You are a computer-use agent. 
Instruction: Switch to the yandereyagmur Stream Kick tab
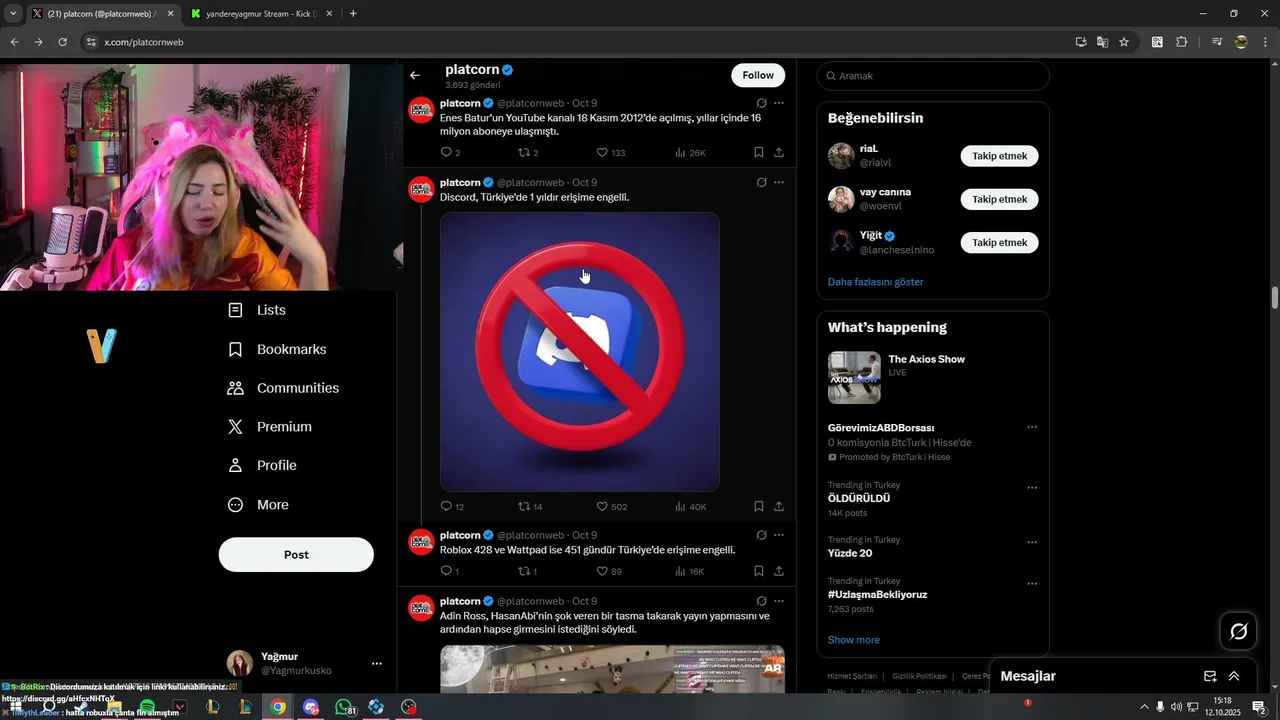pyautogui.click(x=262, y=14)
